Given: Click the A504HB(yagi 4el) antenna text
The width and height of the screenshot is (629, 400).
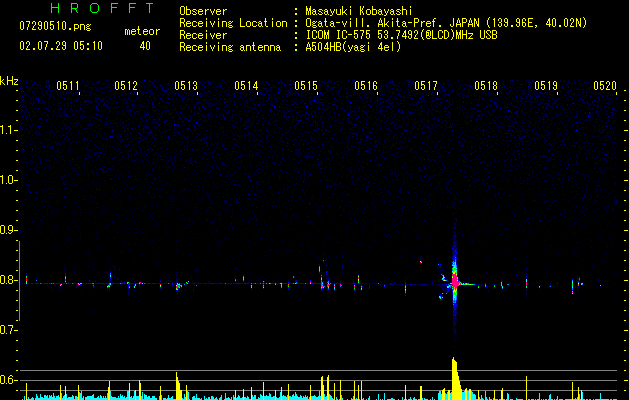Looking at the screenshot, I should pos(353,47).
